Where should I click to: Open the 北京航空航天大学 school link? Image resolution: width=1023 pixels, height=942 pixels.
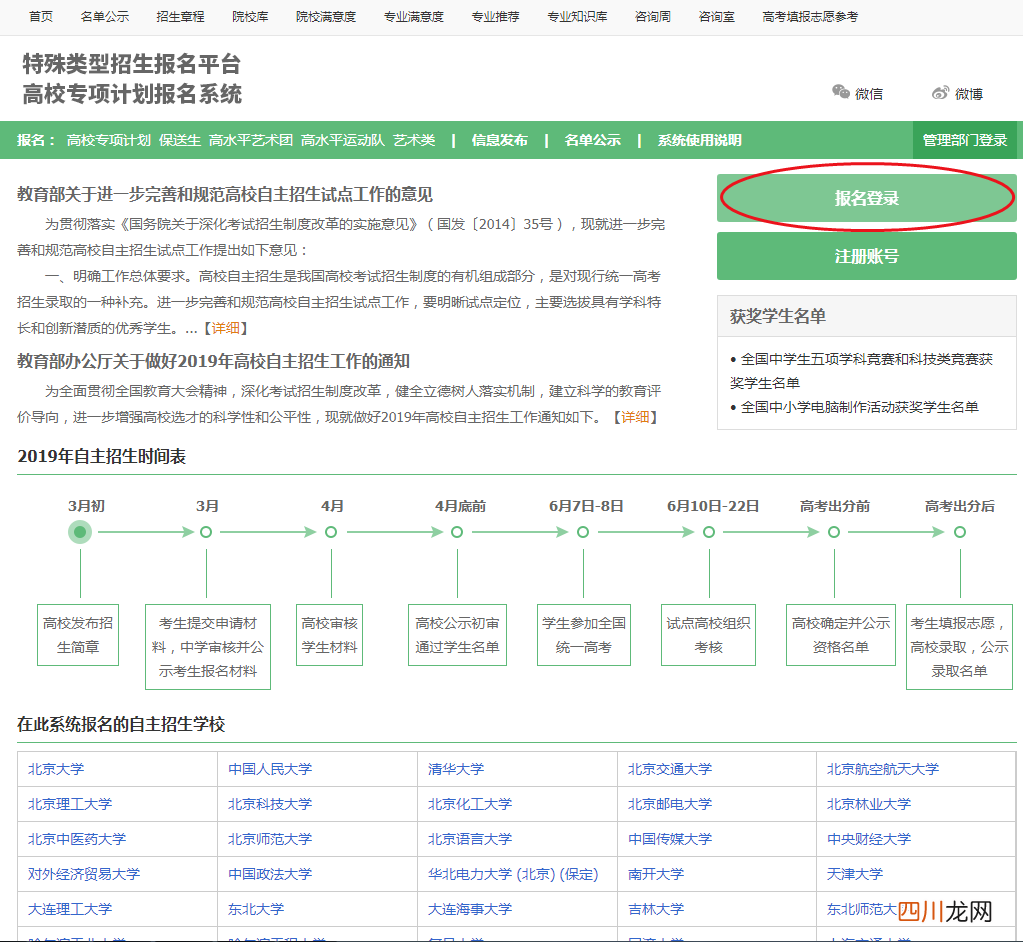click(883, 769)
